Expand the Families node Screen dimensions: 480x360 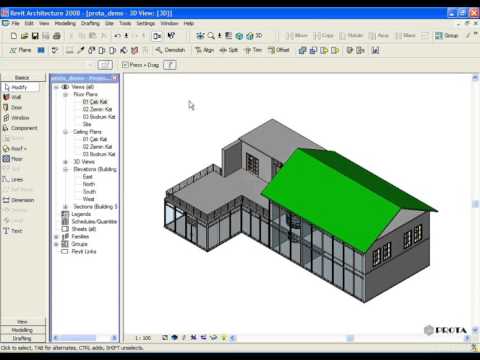pos(56,237)
